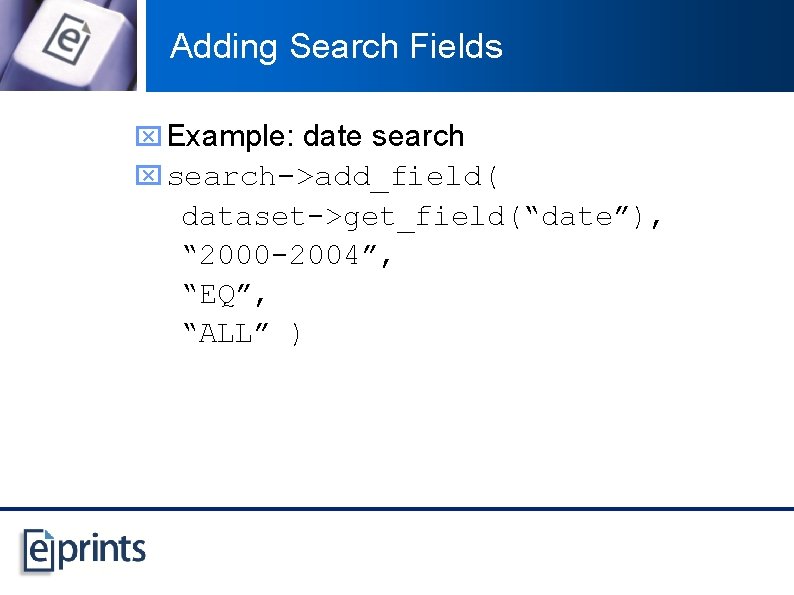Click the 'dataset->get_field("date"),' line
The width and height of the screenshot is (794, 595).
421,218
